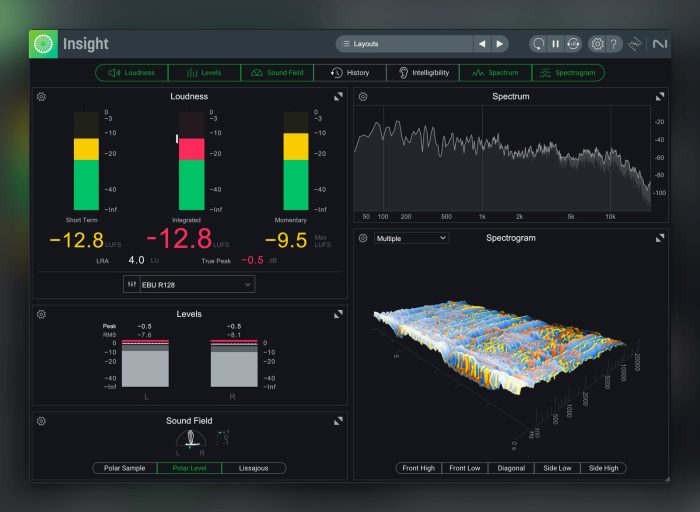
Task: Click the Integrated loudness meter bar
Action: 192,161
